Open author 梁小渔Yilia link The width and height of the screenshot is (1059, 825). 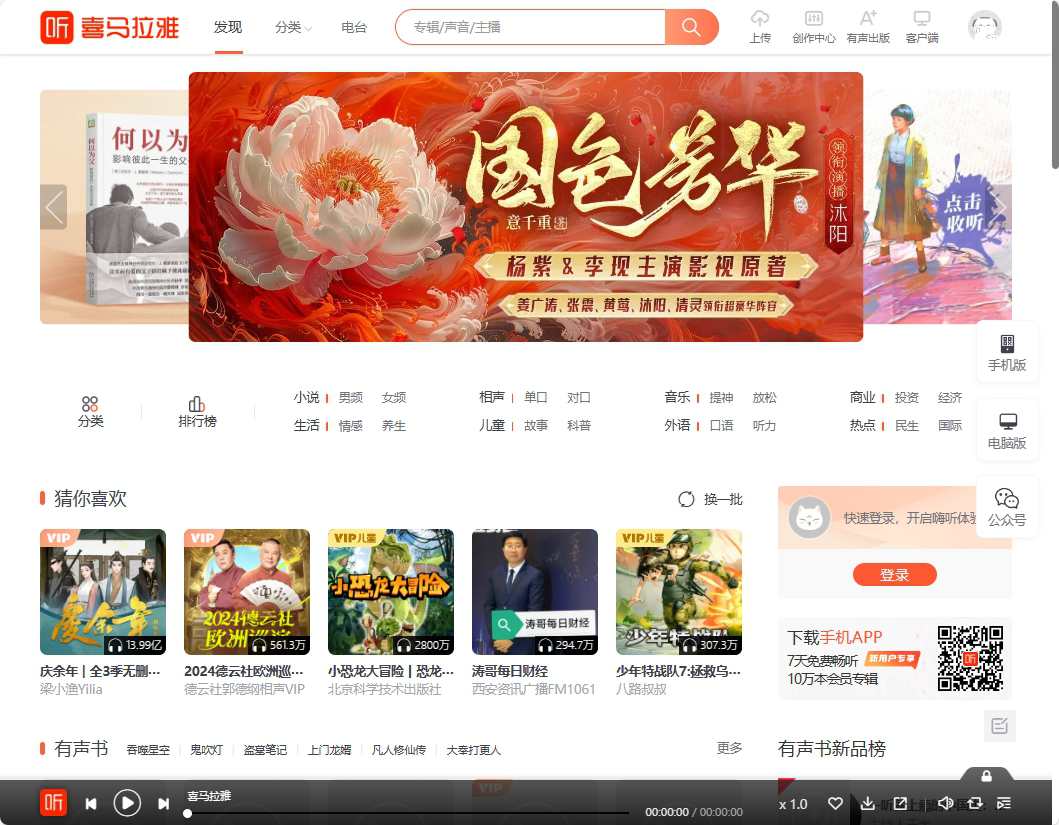pyautogui.click(x=71, y=689)
